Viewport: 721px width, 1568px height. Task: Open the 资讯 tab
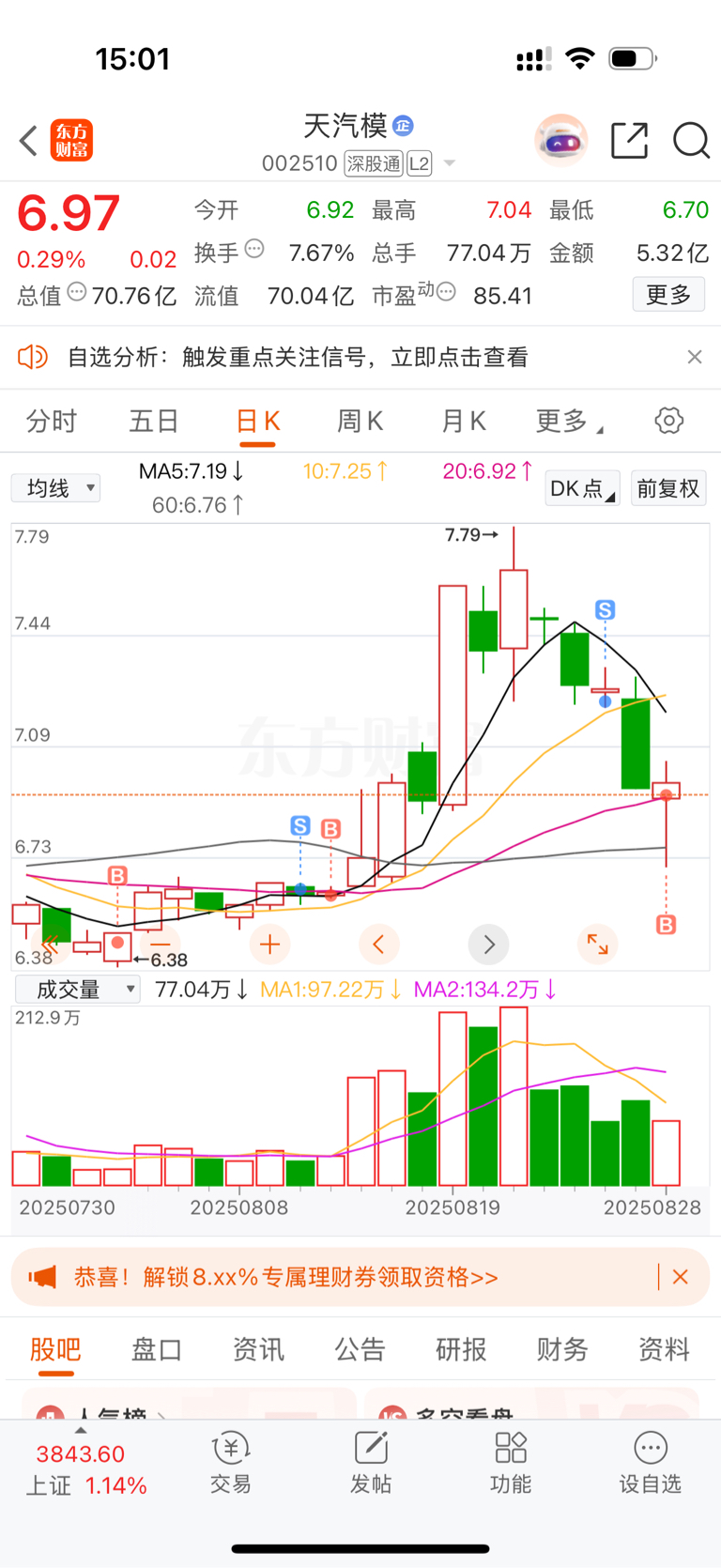(x=258, y=1349)
